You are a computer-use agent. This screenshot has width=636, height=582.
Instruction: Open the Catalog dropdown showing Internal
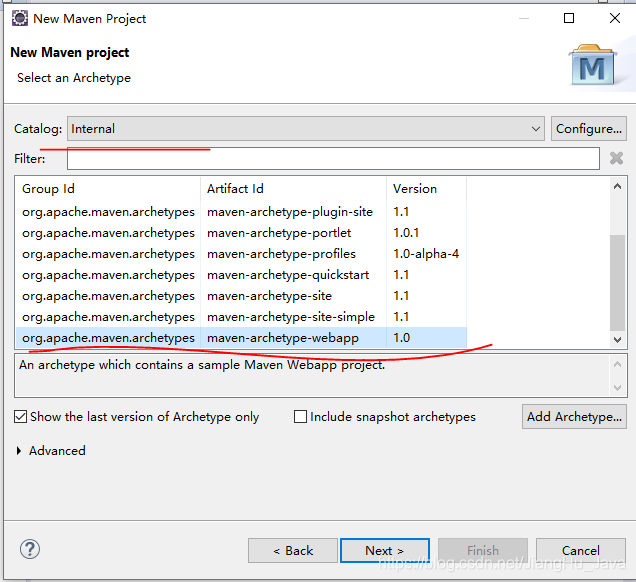305,129
